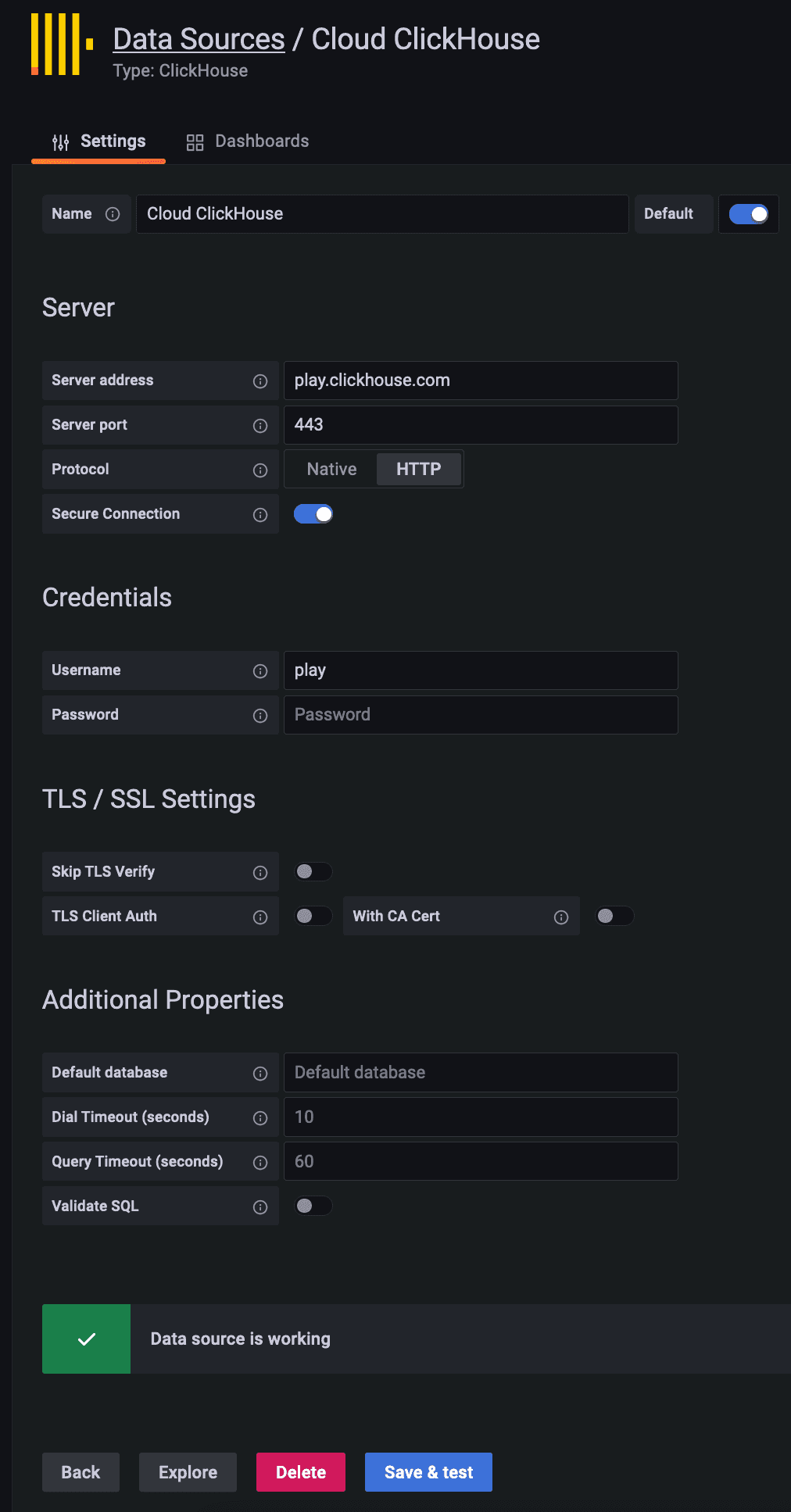Image resolution: width=791 pixels, height=1512 pixels.
Task: Click the Query Timeout info icon
Action: [260, 1163]
